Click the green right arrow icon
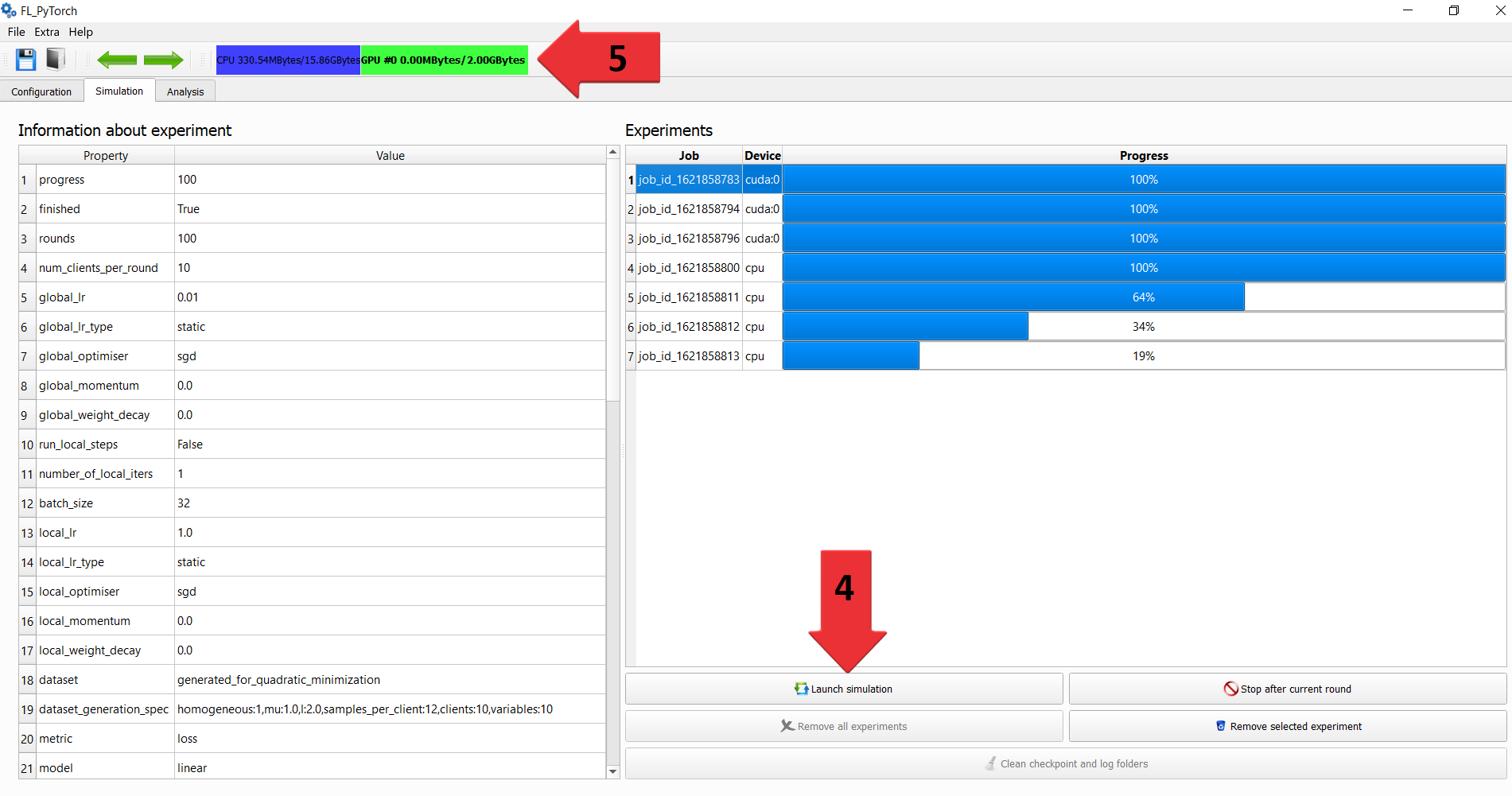 [164, 60]
